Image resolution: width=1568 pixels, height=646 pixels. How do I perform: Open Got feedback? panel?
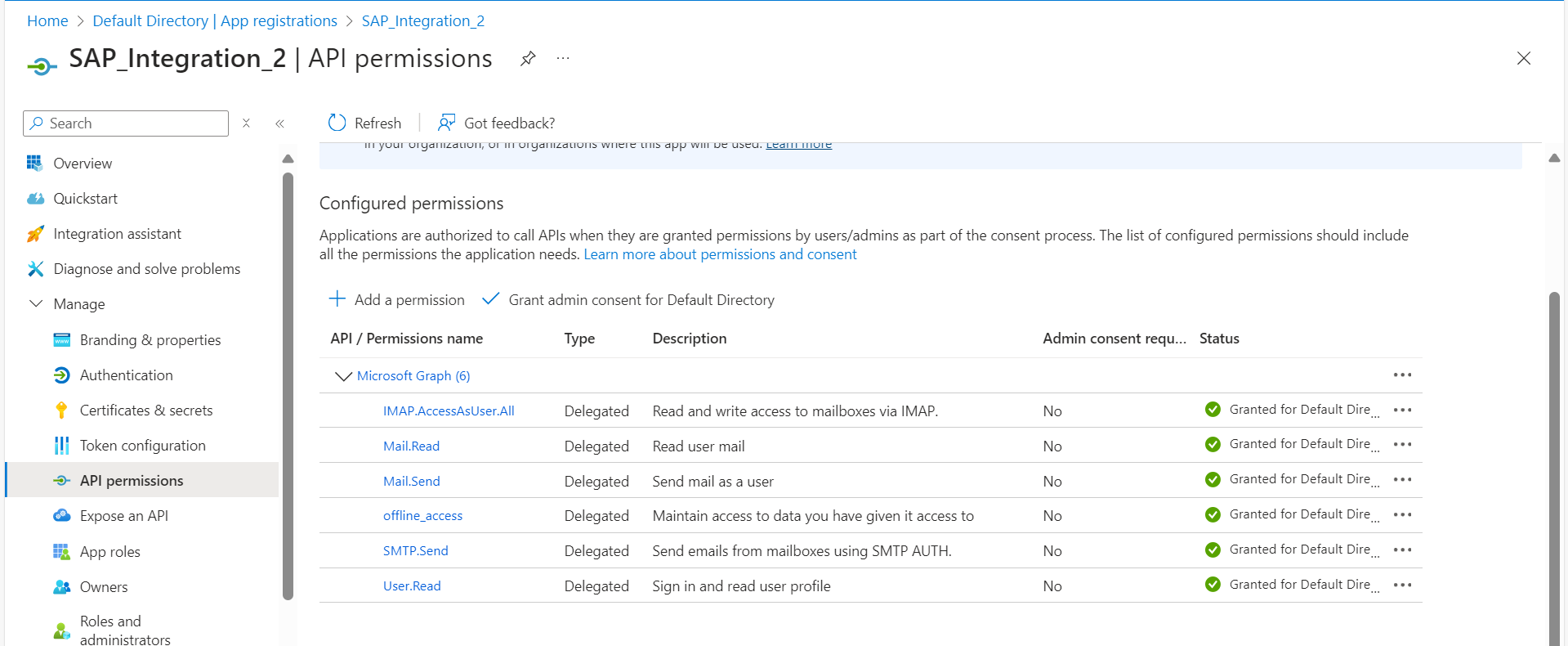tap(496, 123)
